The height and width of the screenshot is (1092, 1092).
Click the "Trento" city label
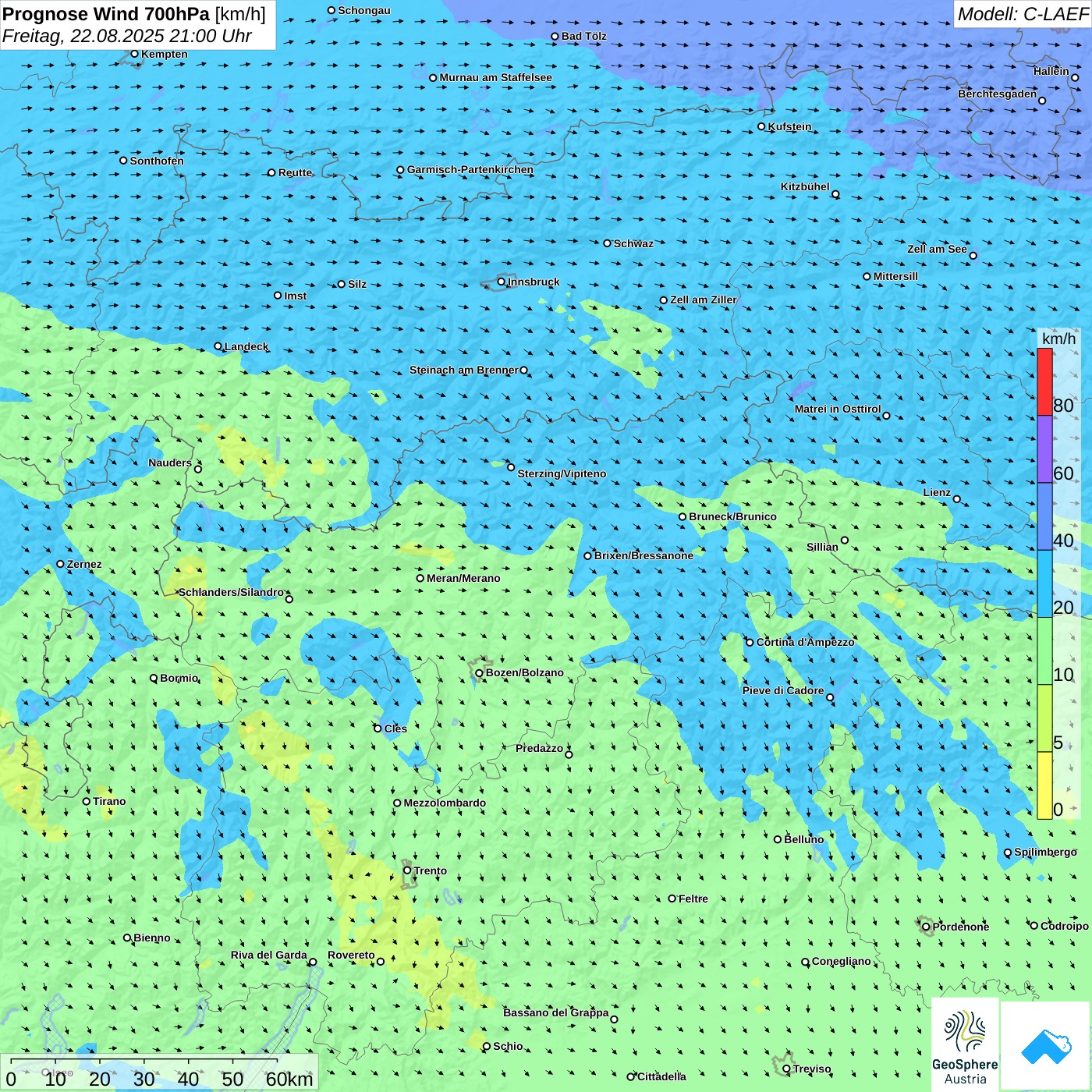[x=431, y=870]
